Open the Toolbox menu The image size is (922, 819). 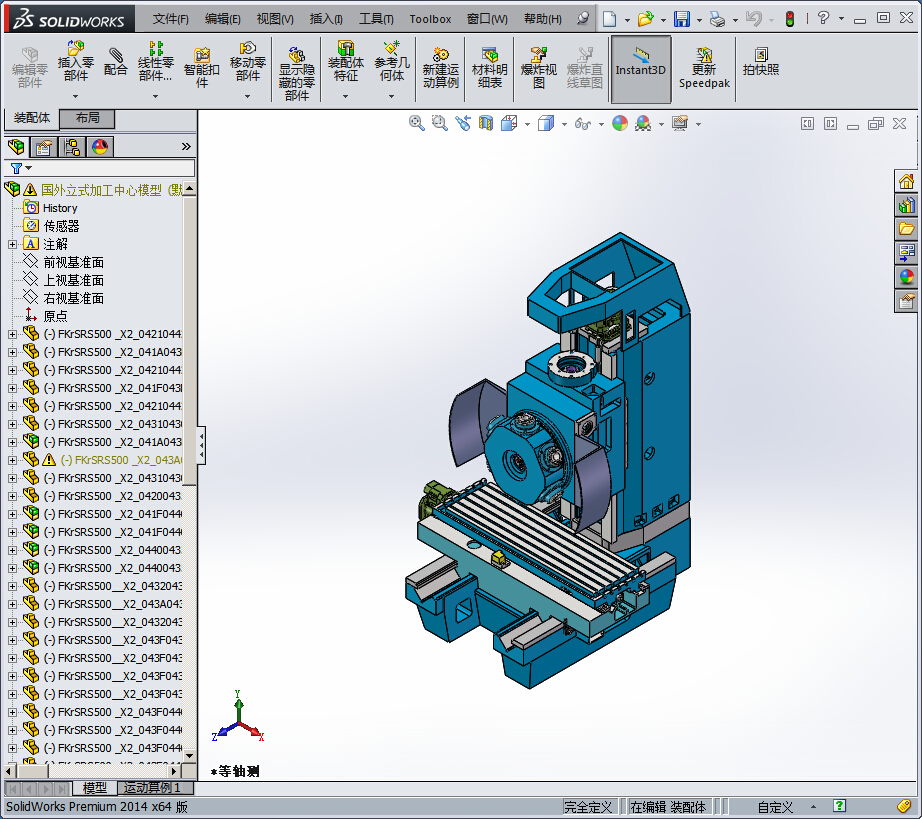click(430, 19)
